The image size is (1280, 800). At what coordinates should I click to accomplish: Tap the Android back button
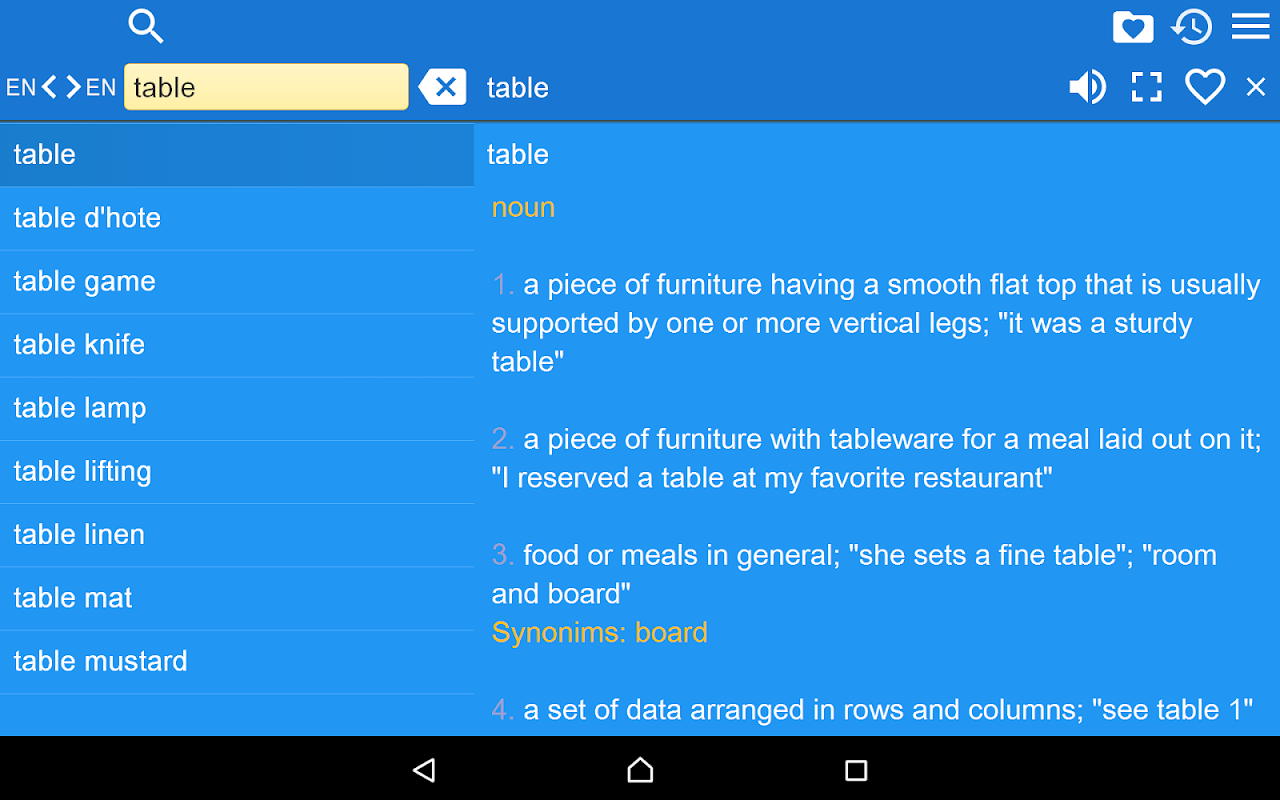click(424, 769)
